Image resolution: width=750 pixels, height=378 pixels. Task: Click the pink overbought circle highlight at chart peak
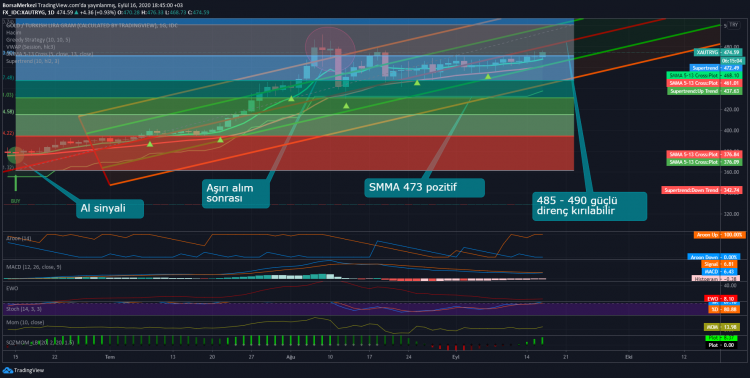tap(330, 49)
